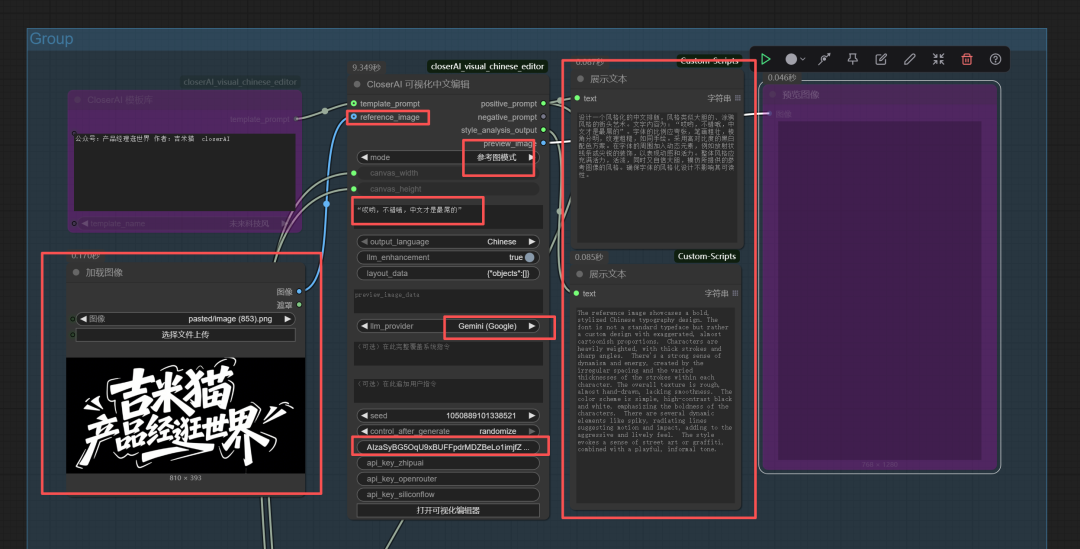Click the Group title label

click(x=51, y=39)
